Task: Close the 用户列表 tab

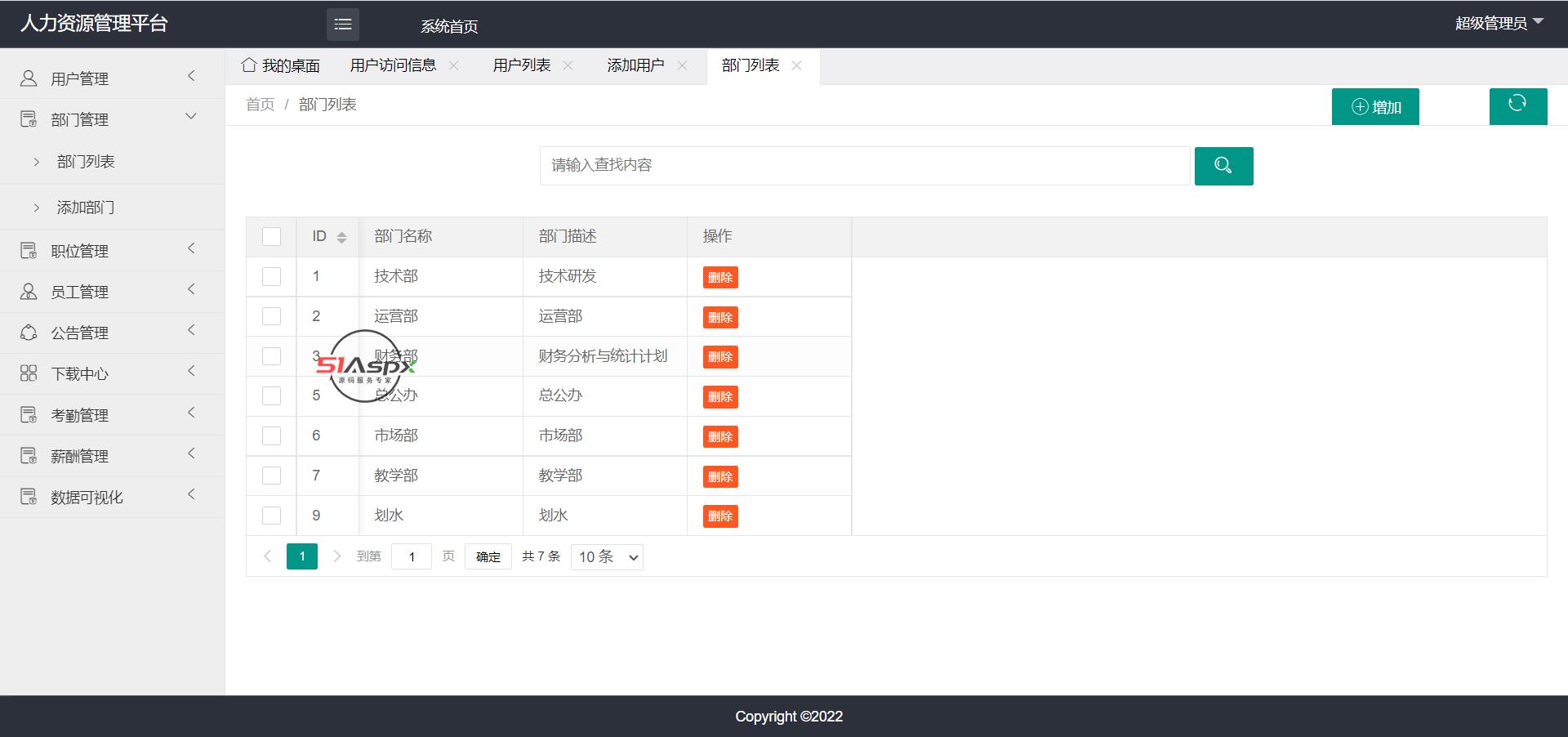Action: [x=568, y=65]
